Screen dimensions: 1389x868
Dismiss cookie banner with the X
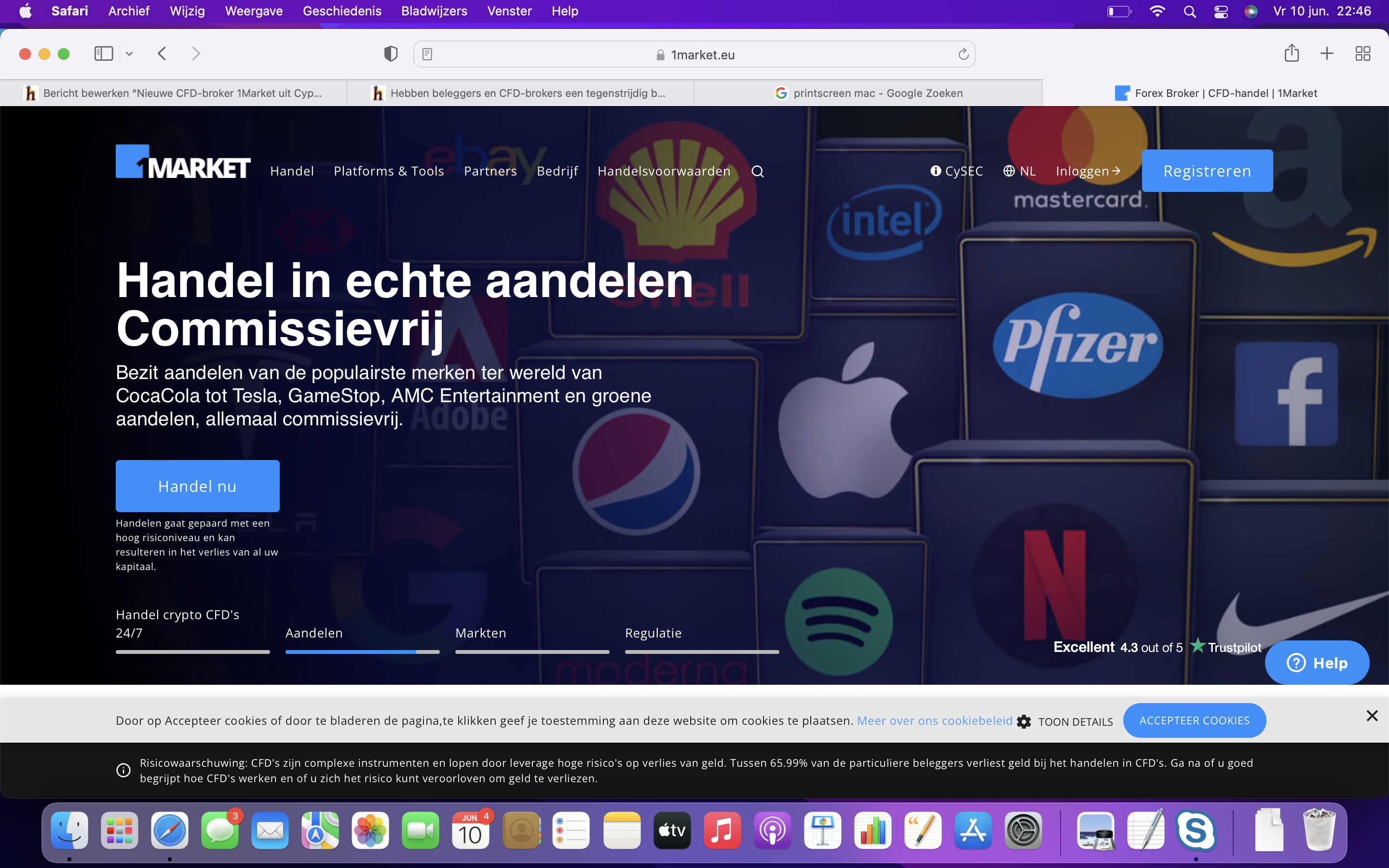tap(1372, 715)
